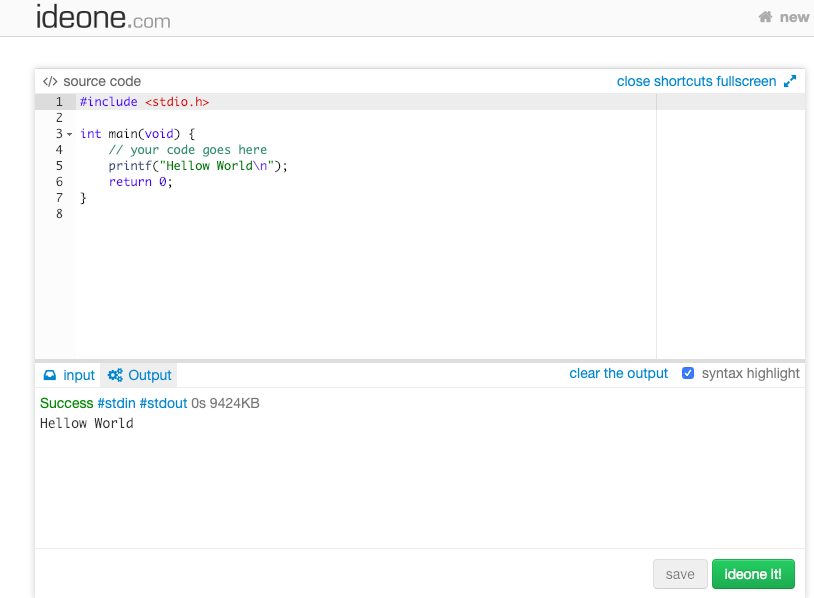The image size is (814, 598).
Task: Open the #stdout link
Action: 163,403
